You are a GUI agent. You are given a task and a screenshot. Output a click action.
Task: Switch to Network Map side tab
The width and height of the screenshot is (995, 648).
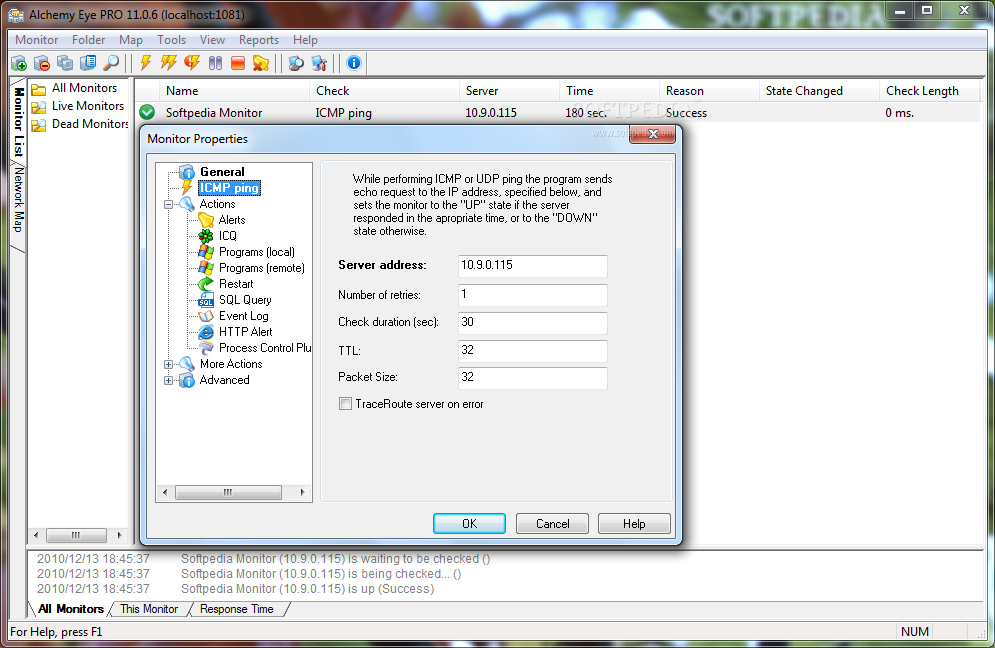(19, 199)
